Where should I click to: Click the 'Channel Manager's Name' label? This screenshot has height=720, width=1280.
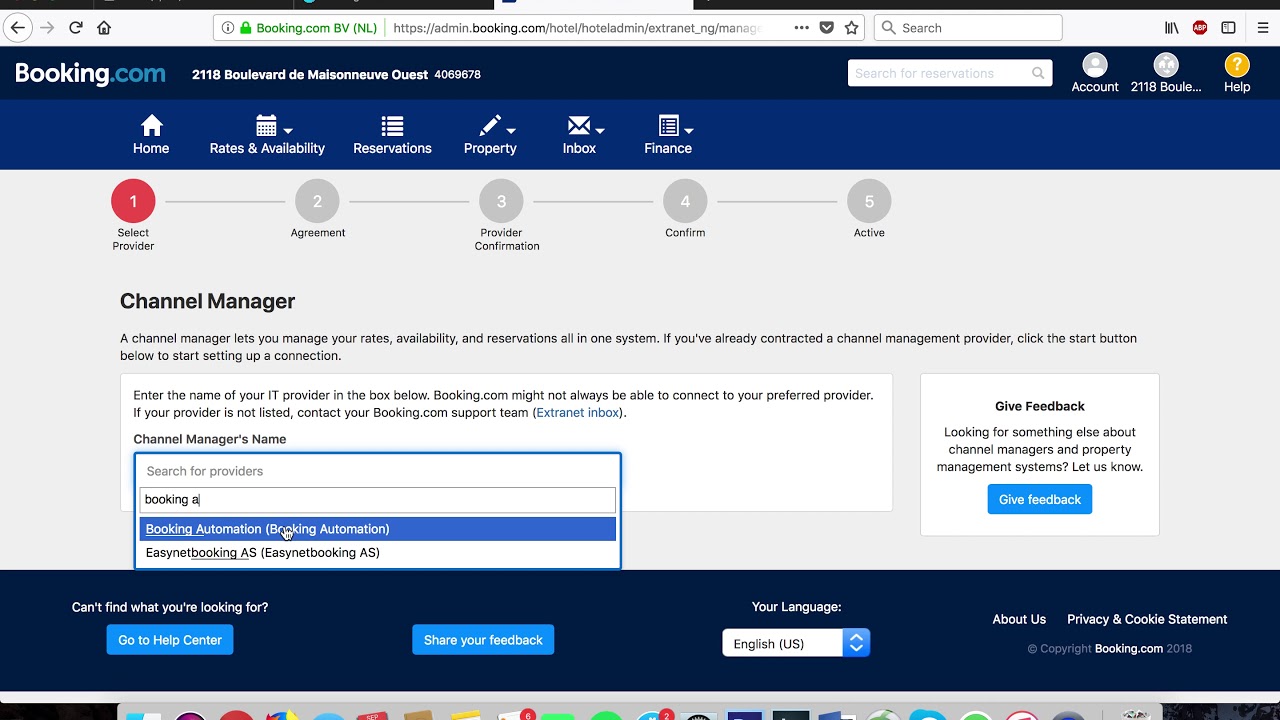[x=210, y=439]
